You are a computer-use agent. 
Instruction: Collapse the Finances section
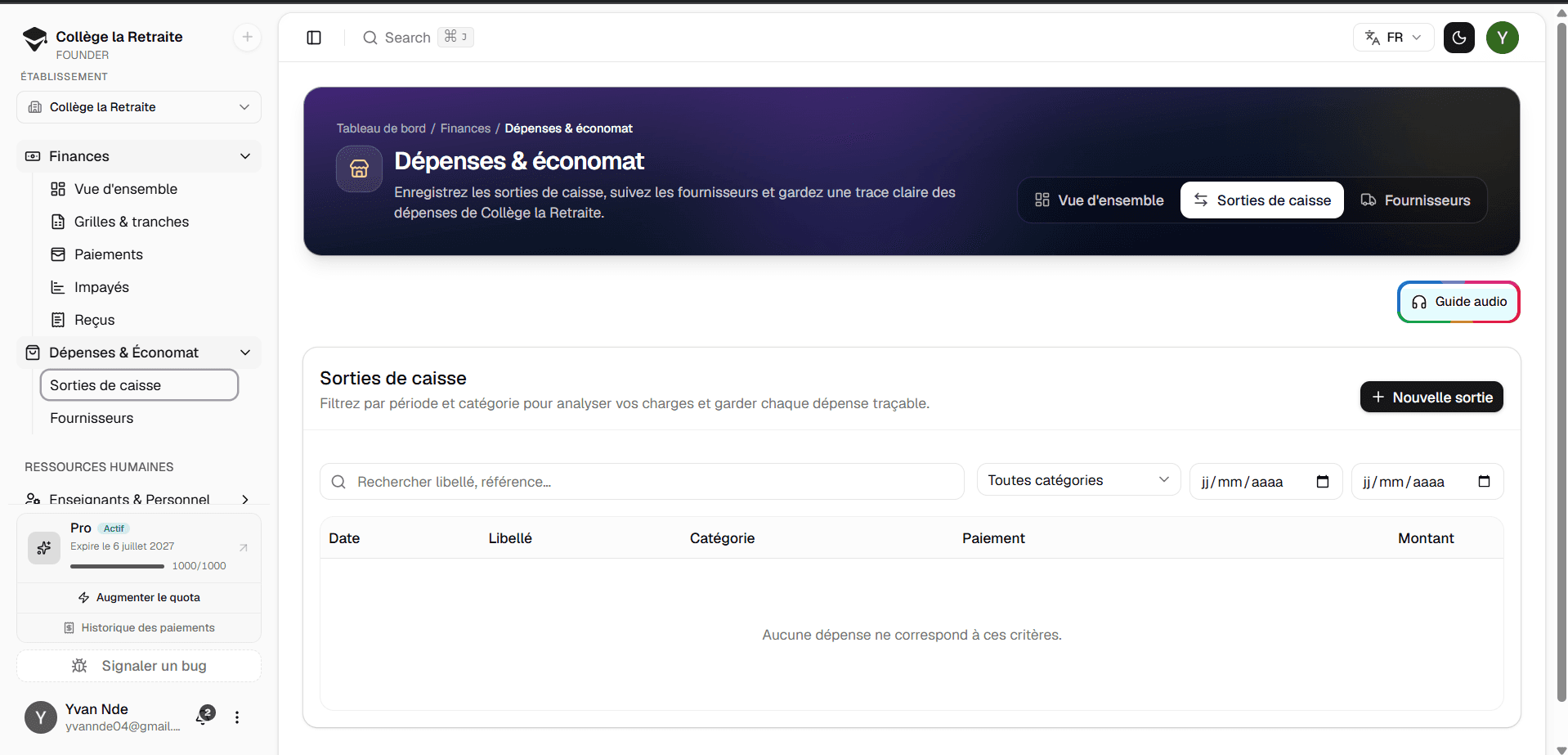pyautogui.click(x=139, y=156)
